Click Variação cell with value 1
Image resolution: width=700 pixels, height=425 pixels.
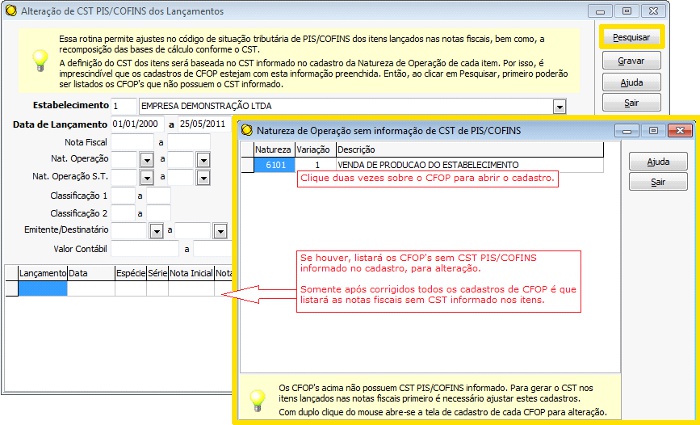pyautogui.click(x=316, y=165)
